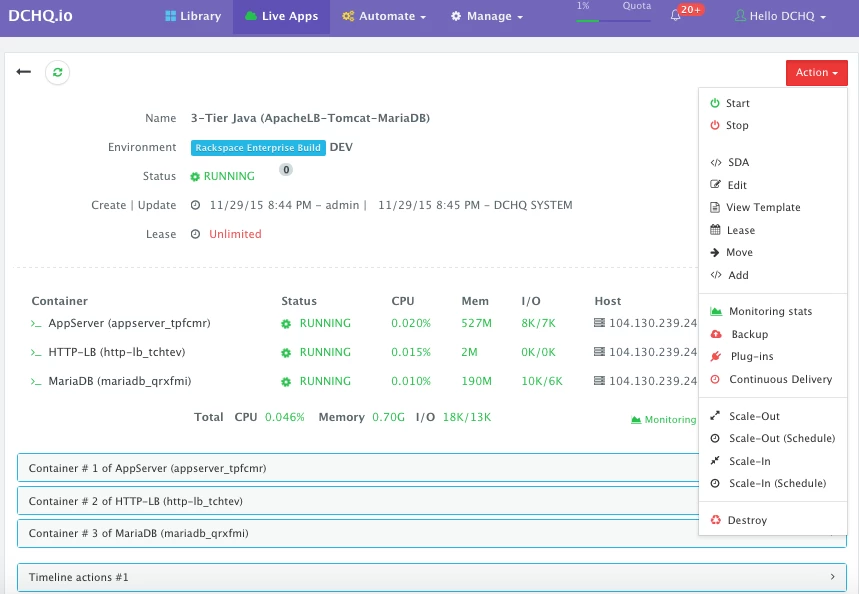This screenshot has width=859, height=594.
Task: Click terminal icon for HTTP-LB container
Action: point(36,353)
